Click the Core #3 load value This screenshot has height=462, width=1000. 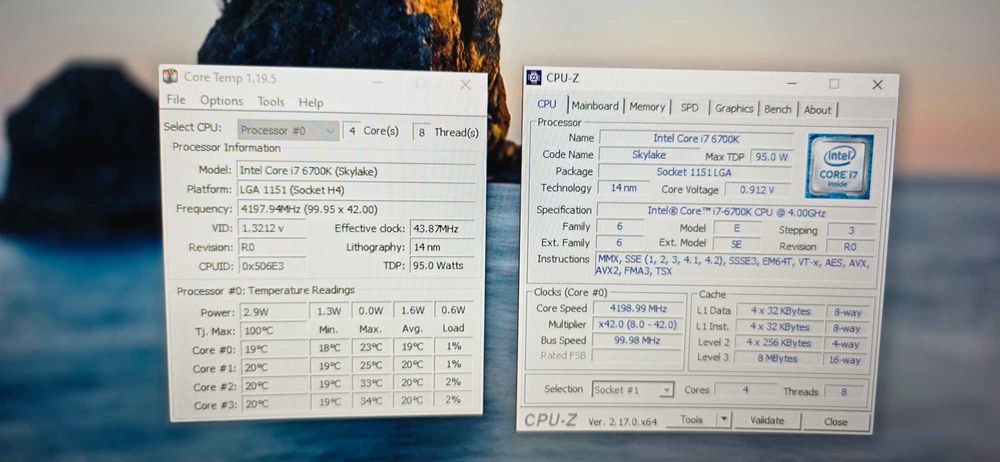click(x=453, y=399)
